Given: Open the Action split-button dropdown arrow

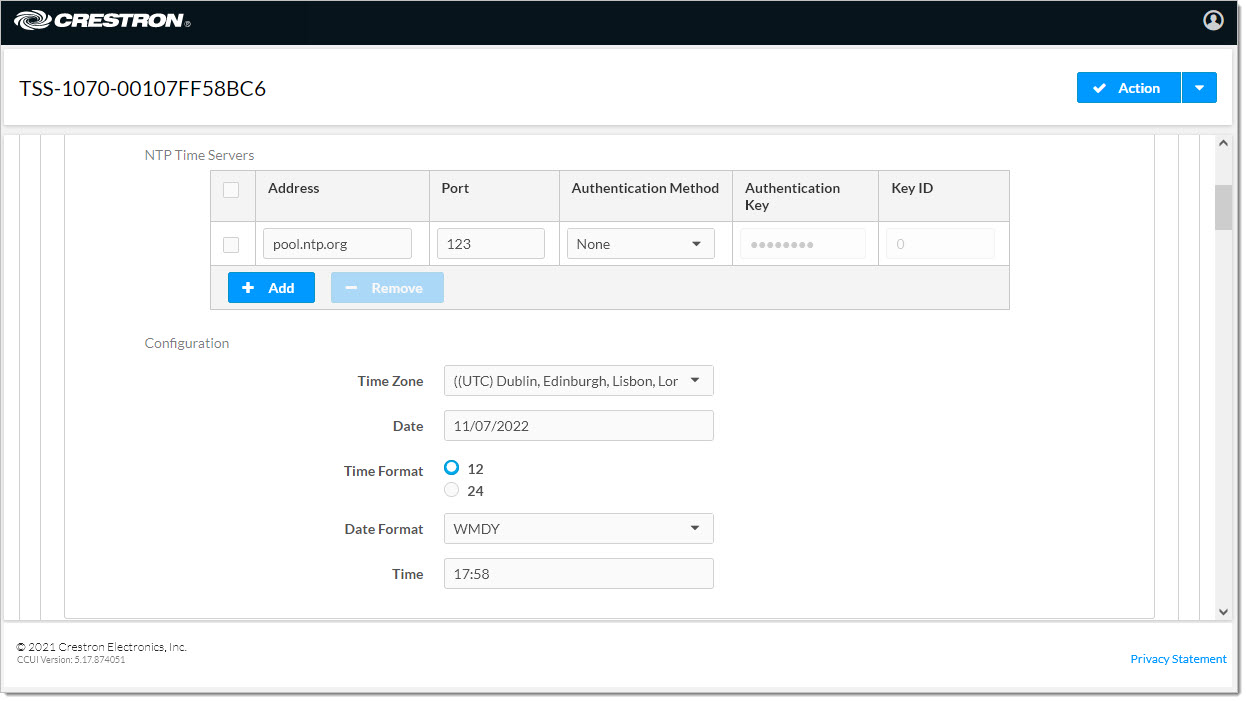Looking at the screenshot, I should tap(1199, 88).
